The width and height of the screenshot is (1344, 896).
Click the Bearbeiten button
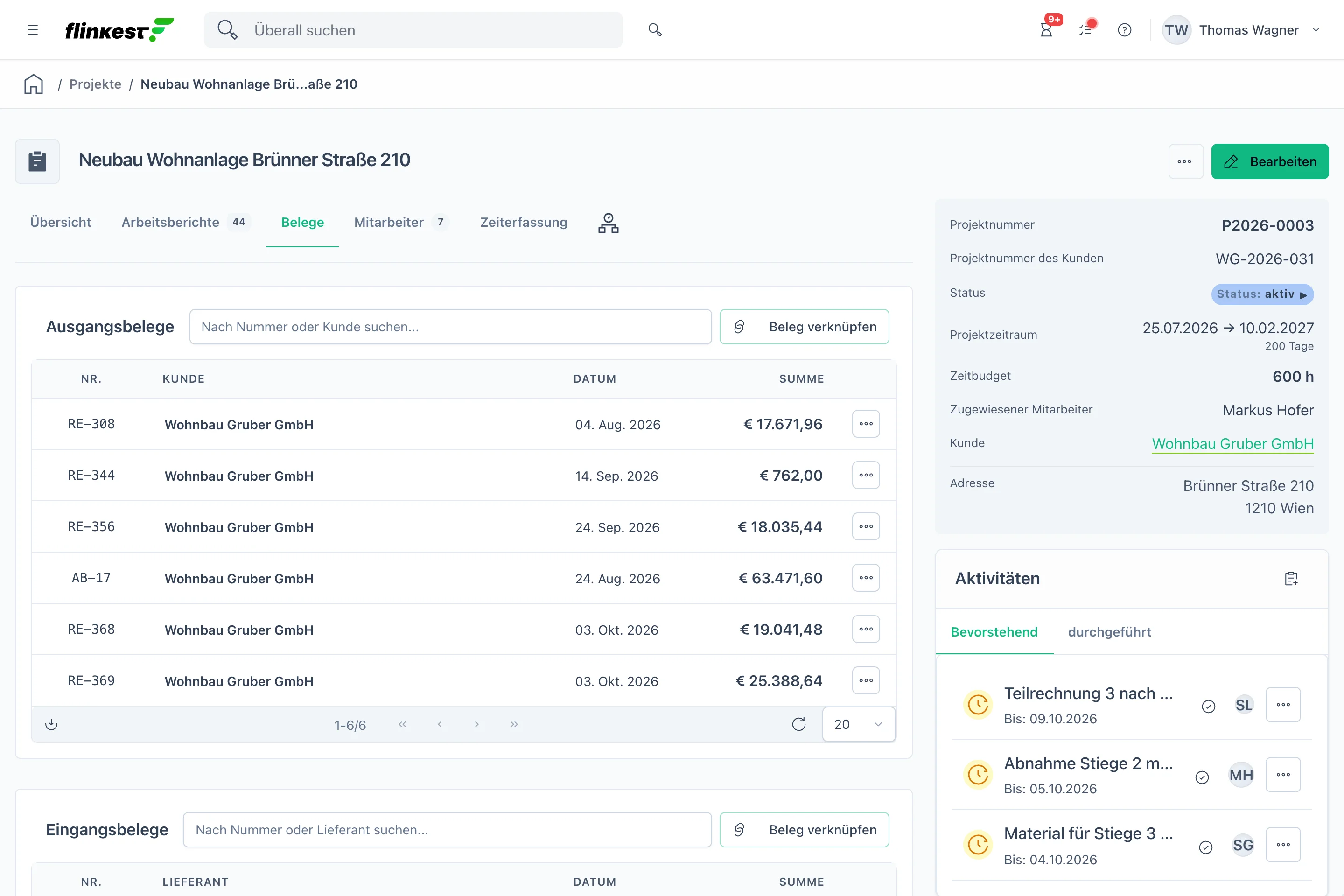click(1270, 161)
